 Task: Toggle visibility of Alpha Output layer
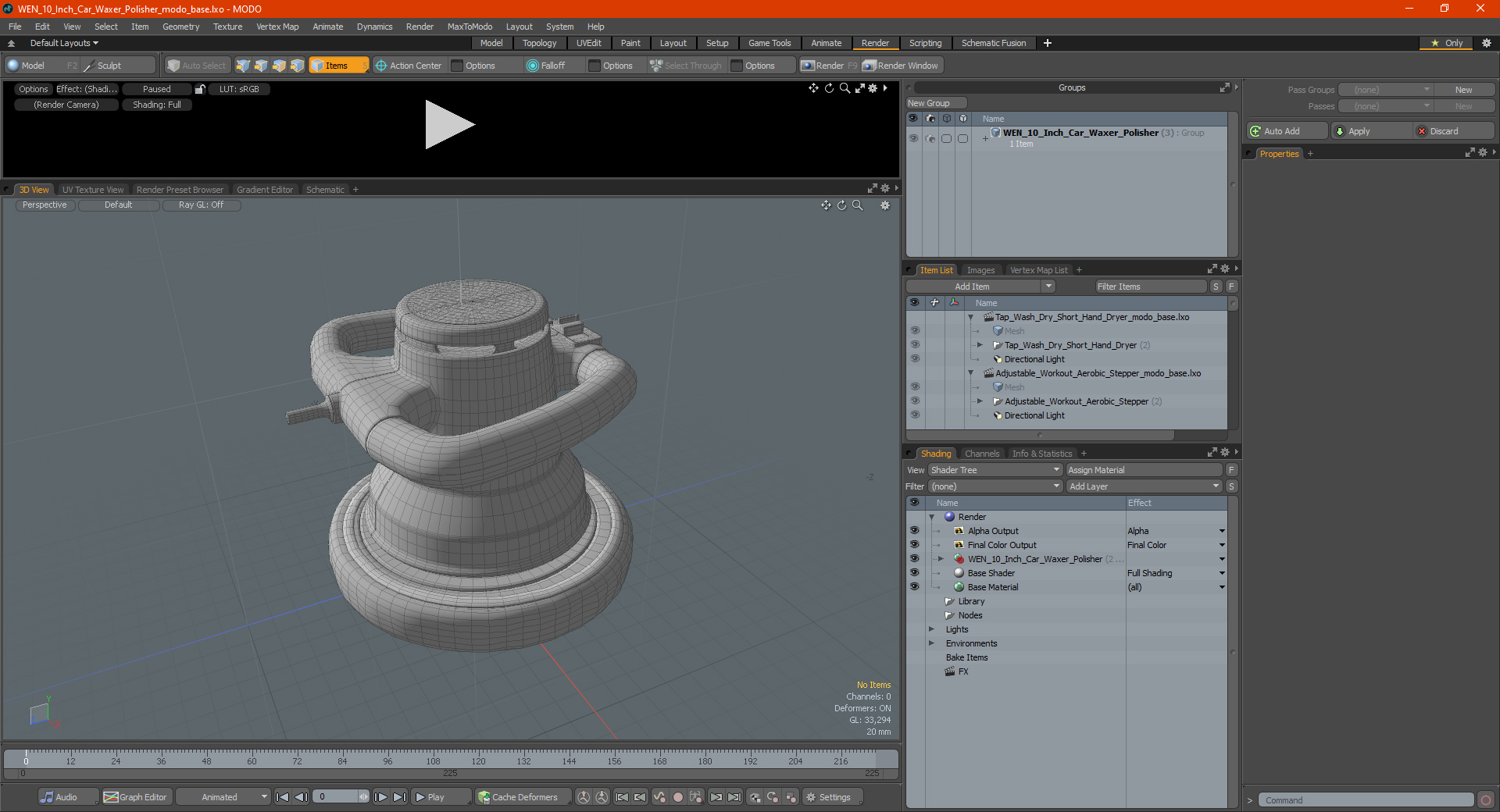click(914, 531)
